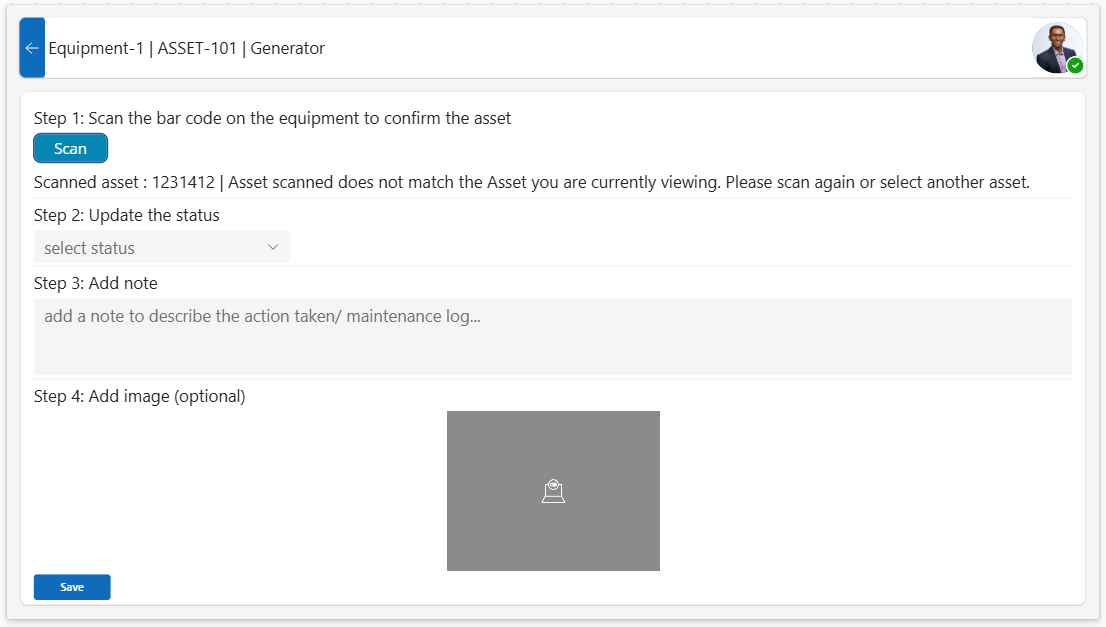Click the profile picture at top right
This screenshot has width=1106, height=627.
[1058, 47]
